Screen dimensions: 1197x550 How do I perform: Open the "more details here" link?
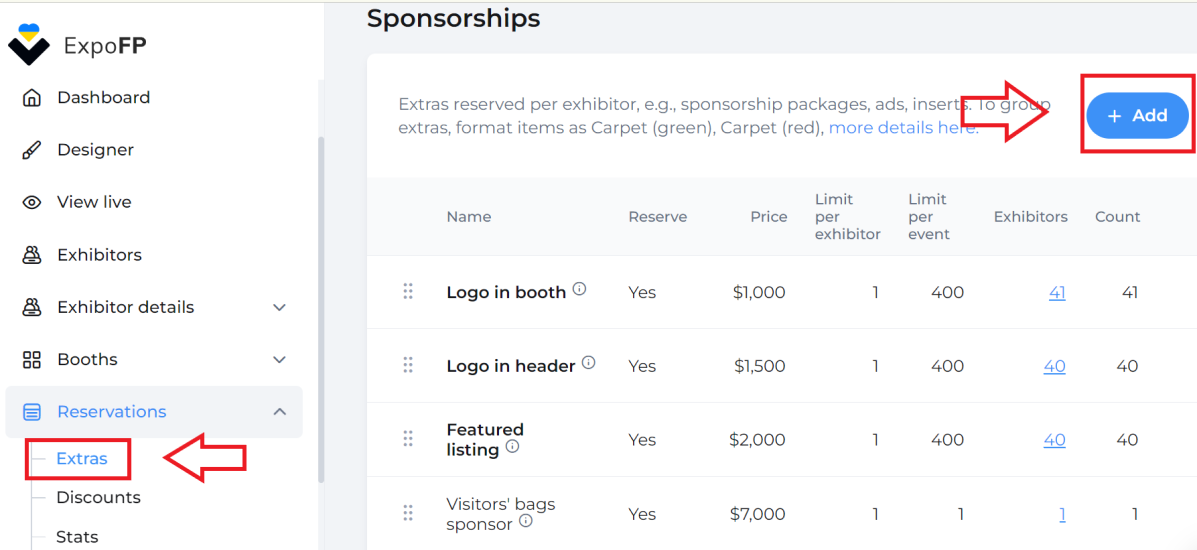pos(903,128)
